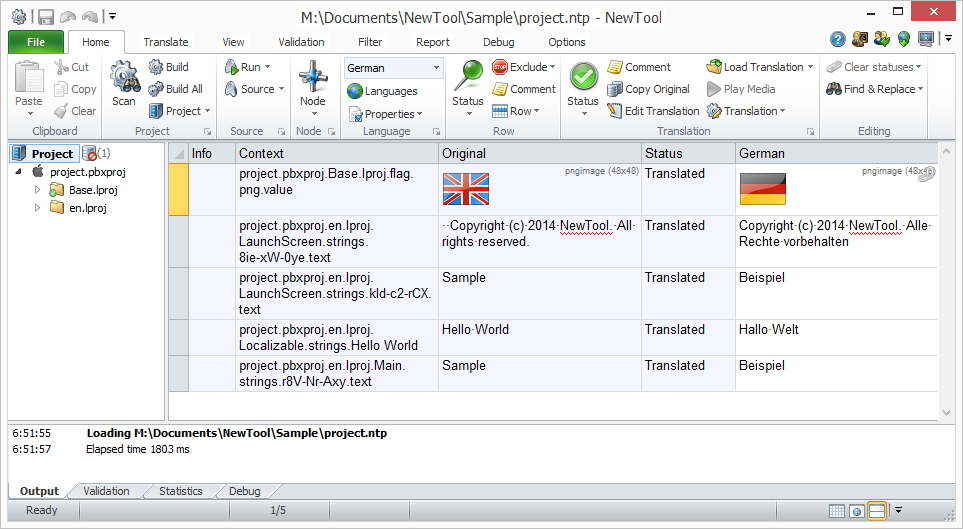Click the split view icon in status bar
Viewport: 963px width, 529px height.
coord(877,511)
